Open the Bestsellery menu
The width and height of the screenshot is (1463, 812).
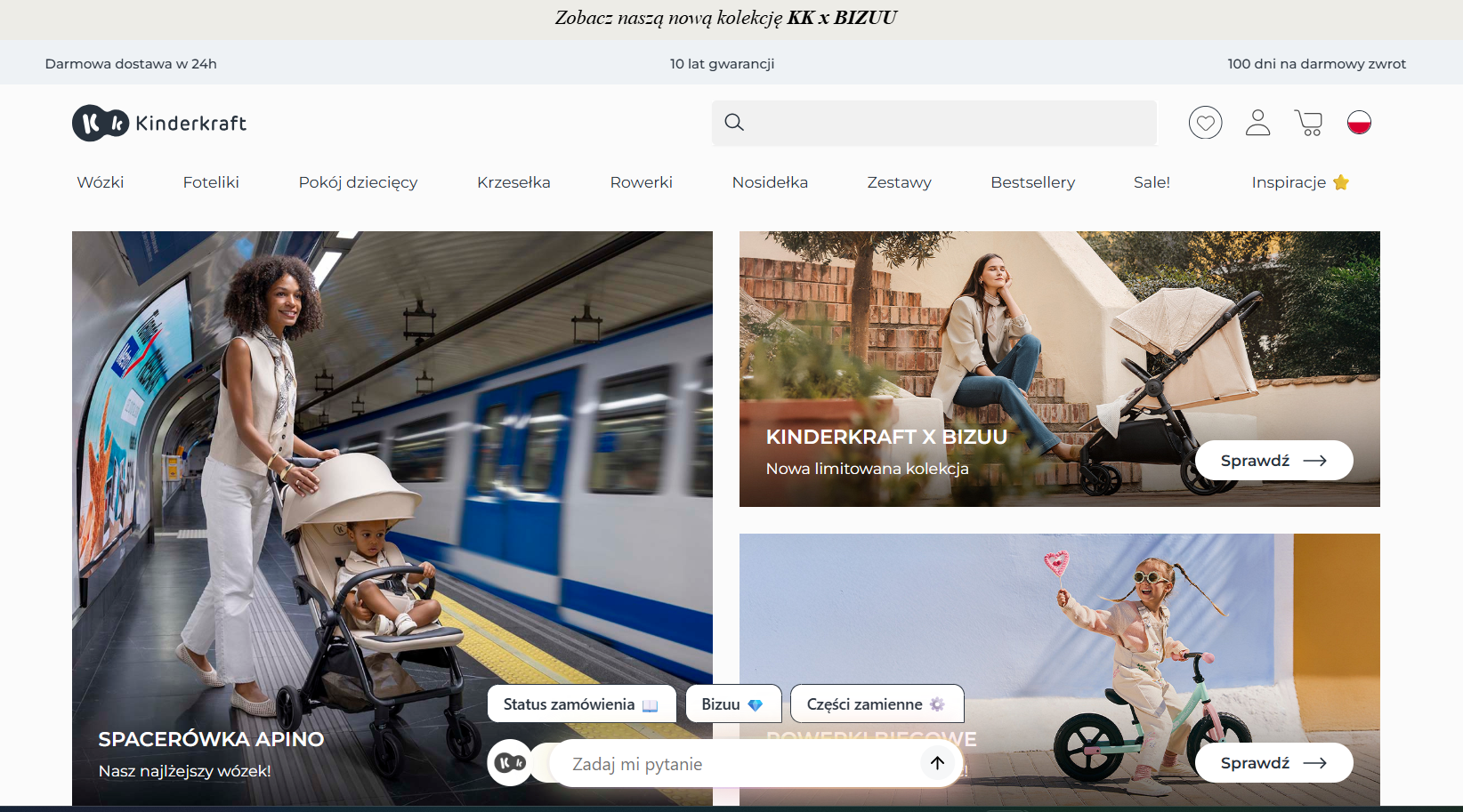(1032, 182)
